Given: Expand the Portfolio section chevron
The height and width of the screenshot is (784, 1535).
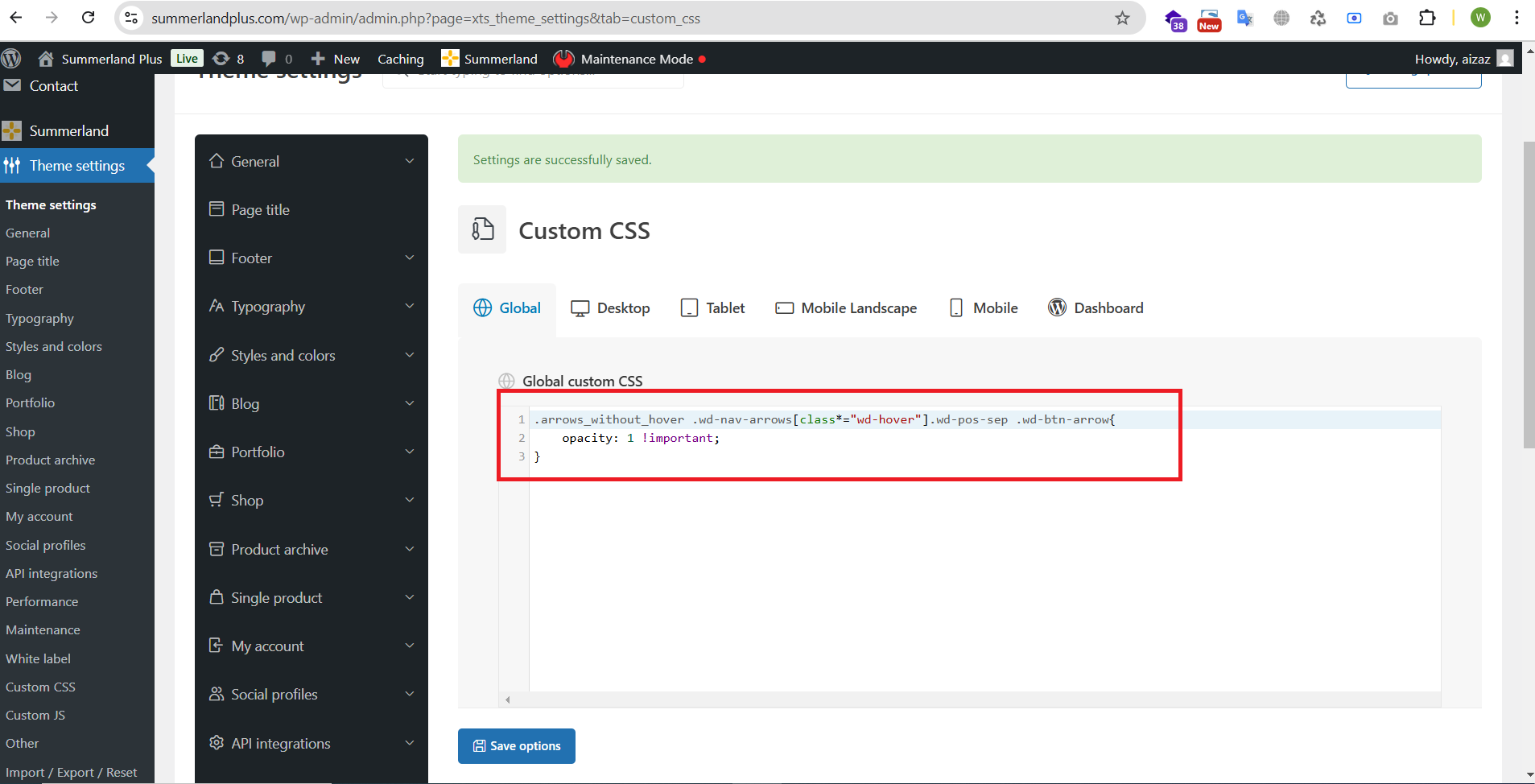Looking at the screenshot, I should [410, 452].
